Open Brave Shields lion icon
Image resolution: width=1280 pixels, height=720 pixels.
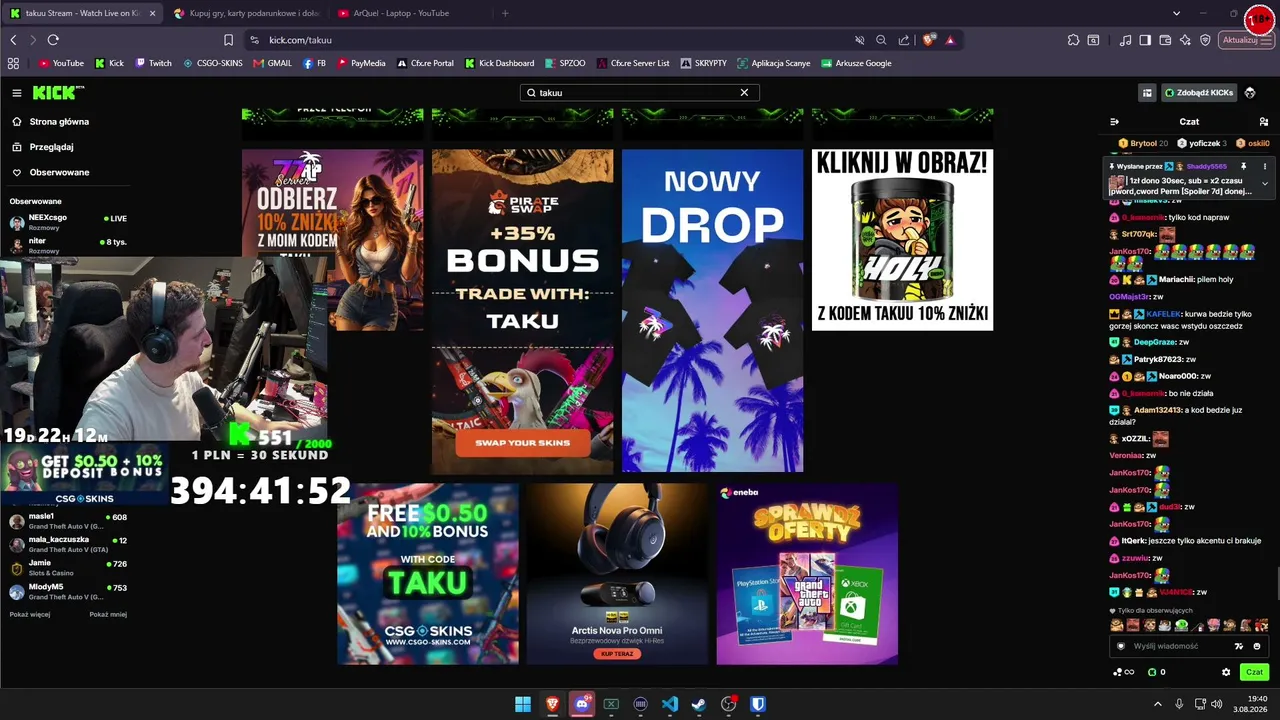[929, 40]
